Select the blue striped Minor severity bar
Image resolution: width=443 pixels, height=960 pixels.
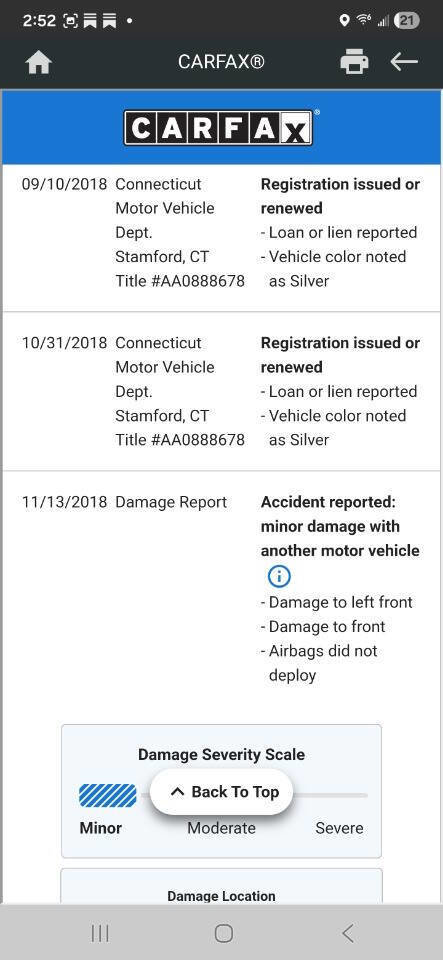click(108, 795)
